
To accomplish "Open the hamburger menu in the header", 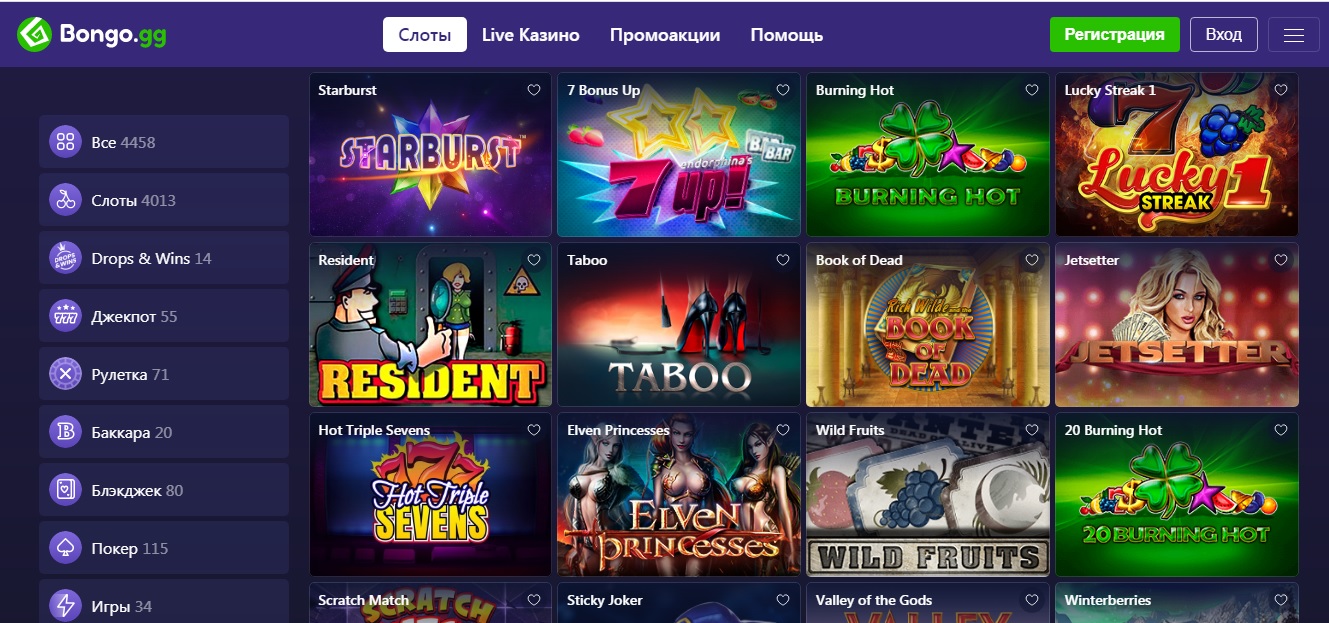I will [x=1293, y=35].
